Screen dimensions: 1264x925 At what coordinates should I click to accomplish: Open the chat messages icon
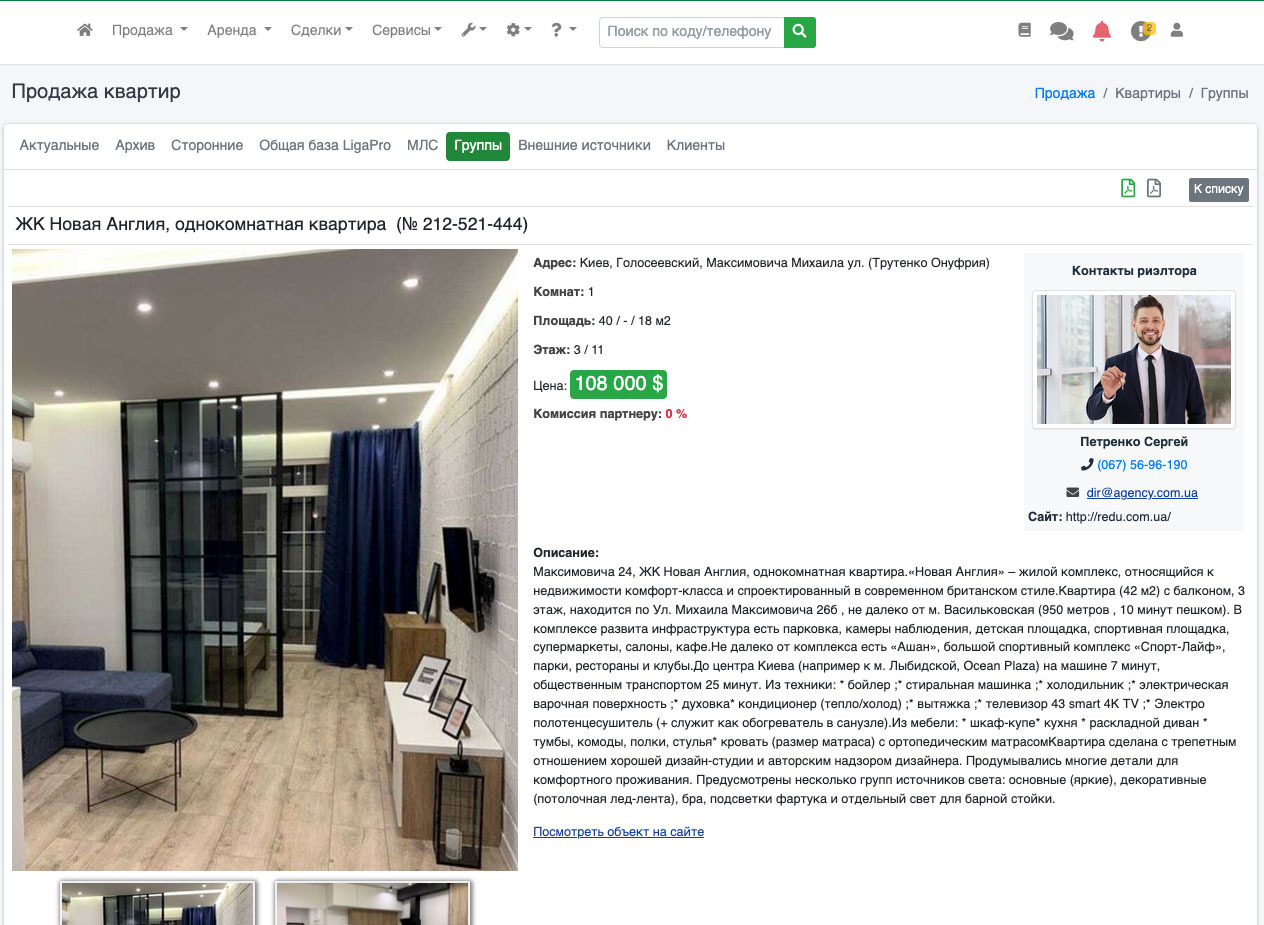1061,31
